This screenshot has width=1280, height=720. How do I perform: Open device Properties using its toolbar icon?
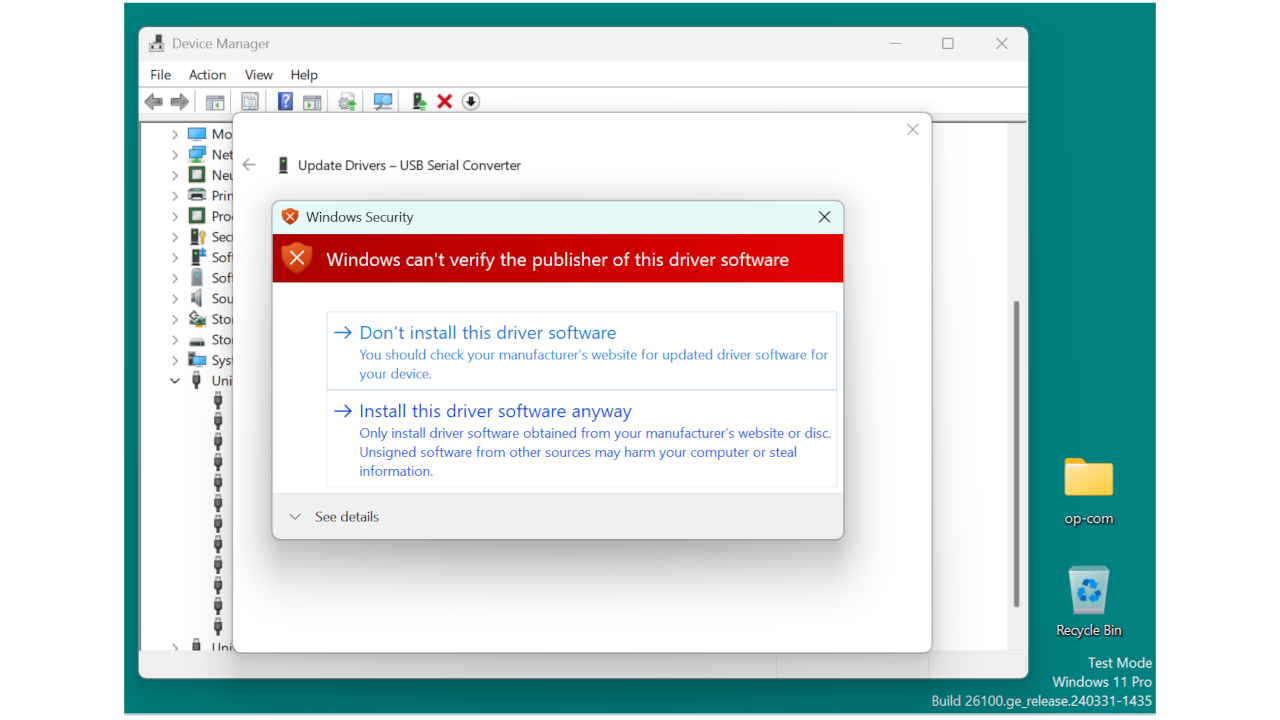click(x=249, y=100)
